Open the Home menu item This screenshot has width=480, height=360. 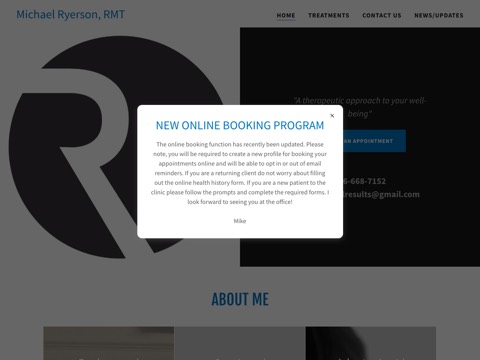[x=286, y=15]
